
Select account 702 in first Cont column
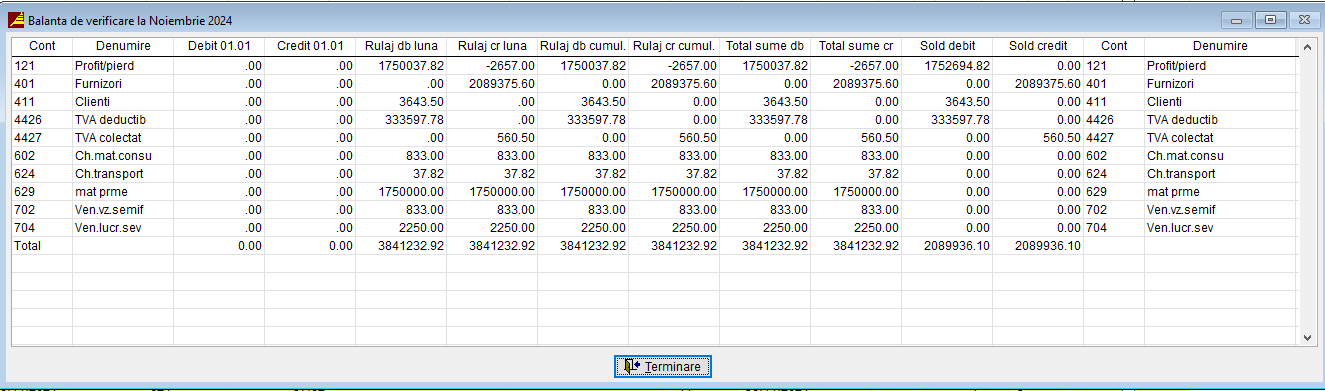coord(24,210)
